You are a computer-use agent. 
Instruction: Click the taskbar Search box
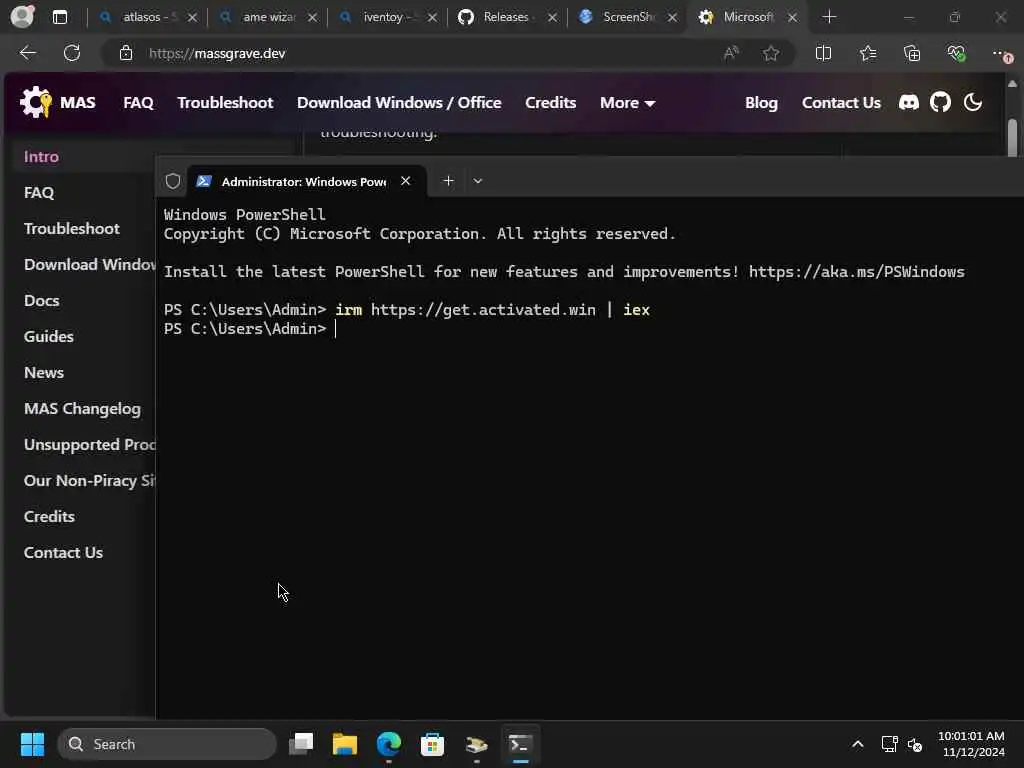[x=167, y=744]
